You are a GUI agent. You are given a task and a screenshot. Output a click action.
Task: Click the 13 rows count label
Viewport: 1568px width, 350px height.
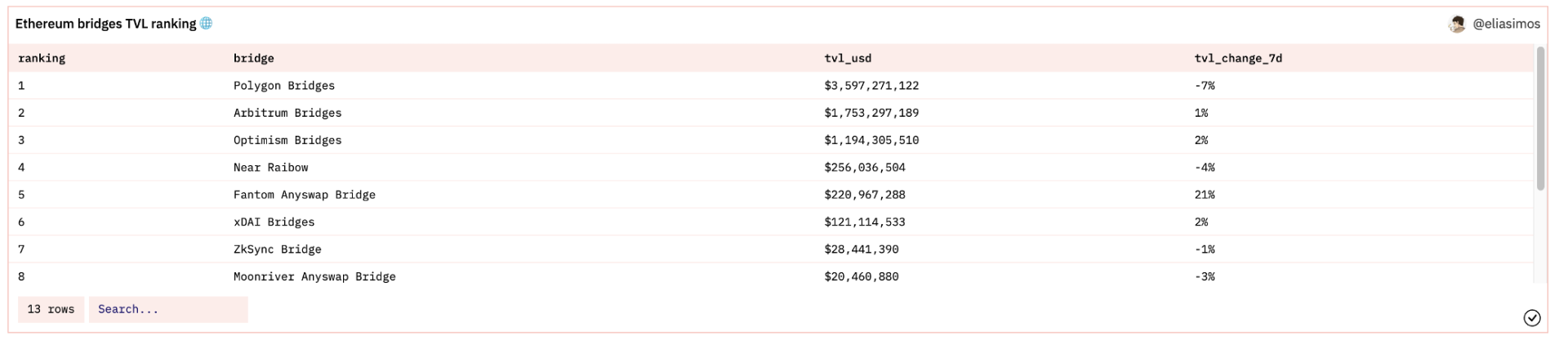click(51, 309)
